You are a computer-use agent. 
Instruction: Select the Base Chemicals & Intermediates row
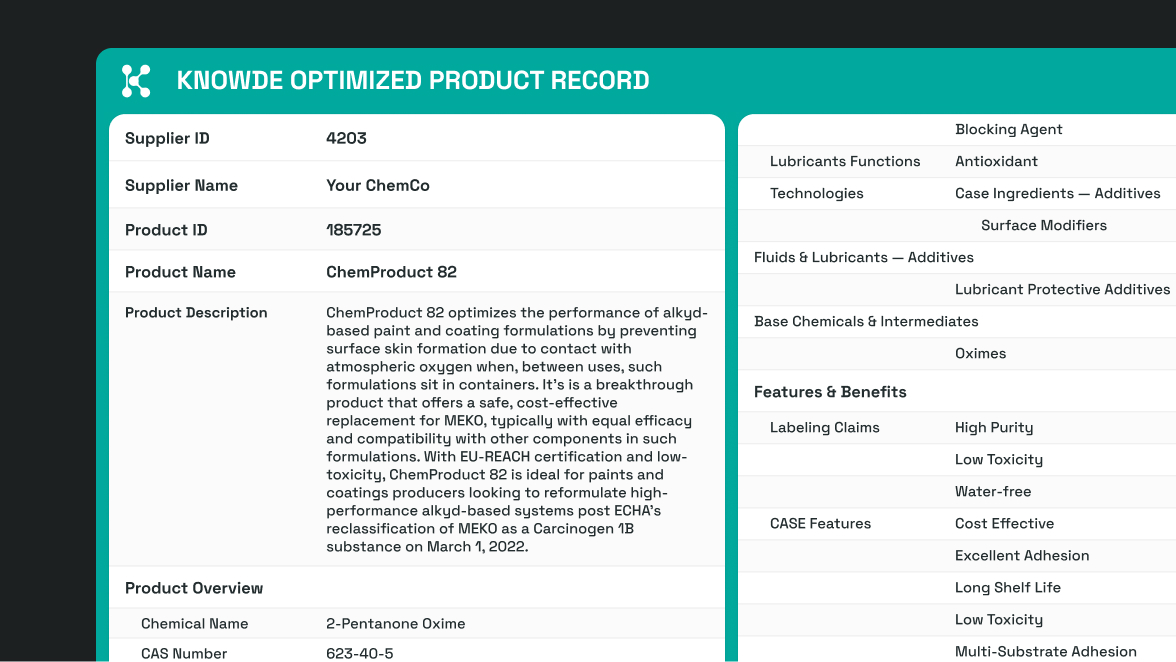click(x=866, y=322)
